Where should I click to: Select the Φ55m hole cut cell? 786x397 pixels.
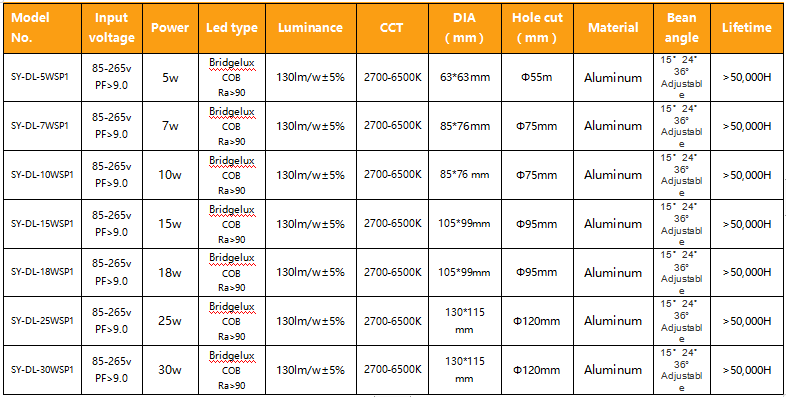pyautogui.click(x=537, y=78)
